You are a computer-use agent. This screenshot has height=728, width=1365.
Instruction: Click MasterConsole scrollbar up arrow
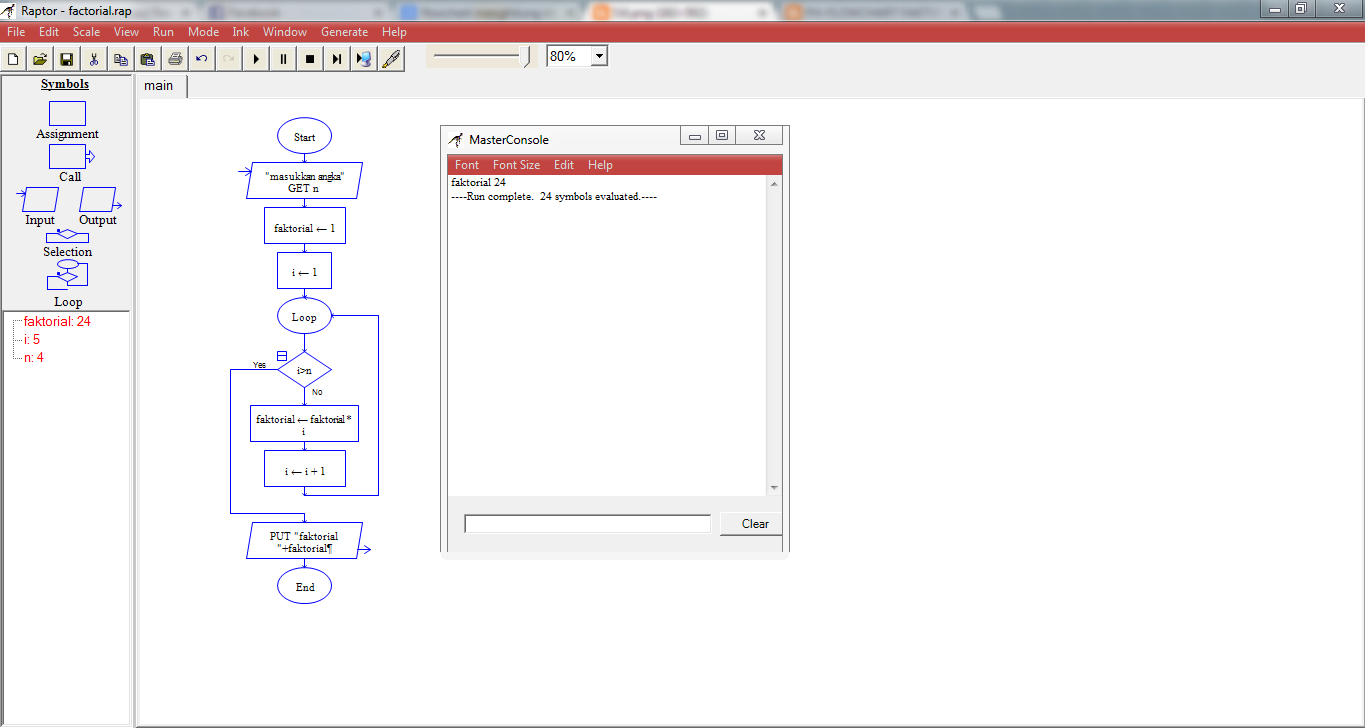[x=774, y=183]
